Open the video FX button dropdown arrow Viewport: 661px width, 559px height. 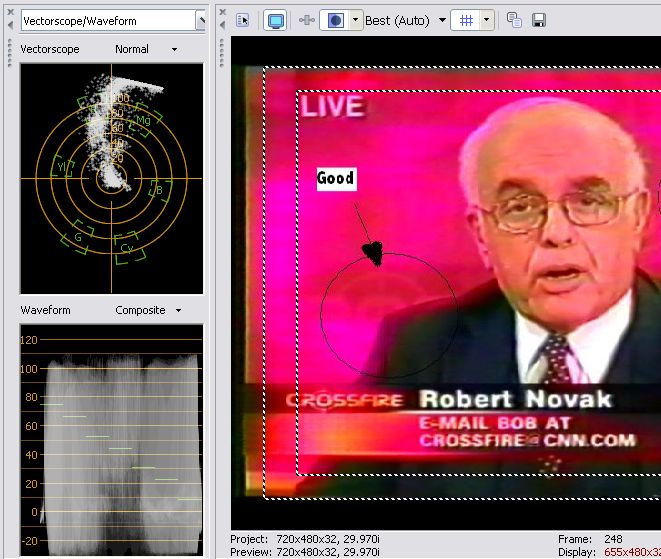pos(355,20)
